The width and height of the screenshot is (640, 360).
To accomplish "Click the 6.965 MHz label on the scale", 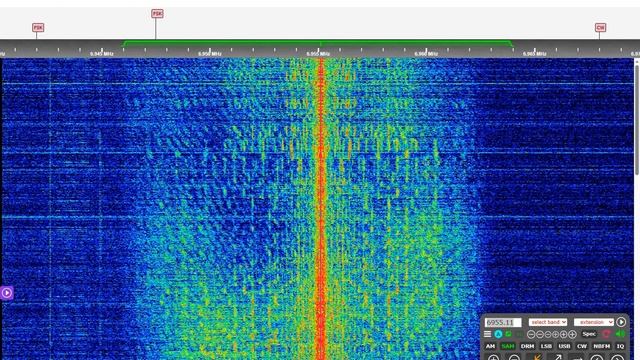I will 534,54.
